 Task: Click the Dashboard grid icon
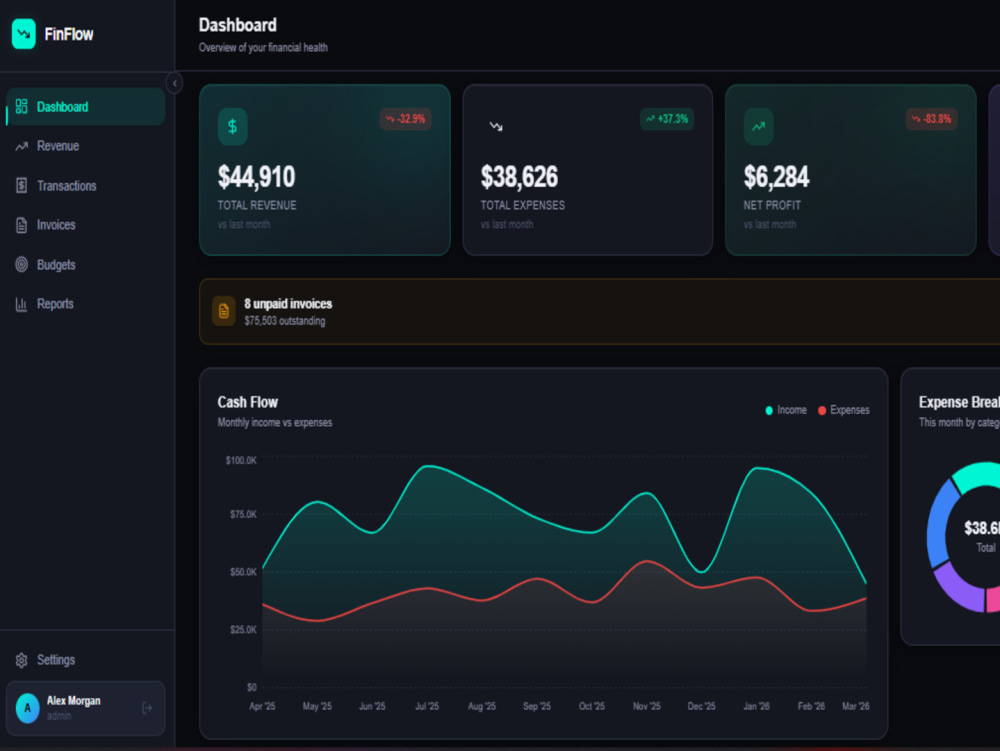point(22,106)
